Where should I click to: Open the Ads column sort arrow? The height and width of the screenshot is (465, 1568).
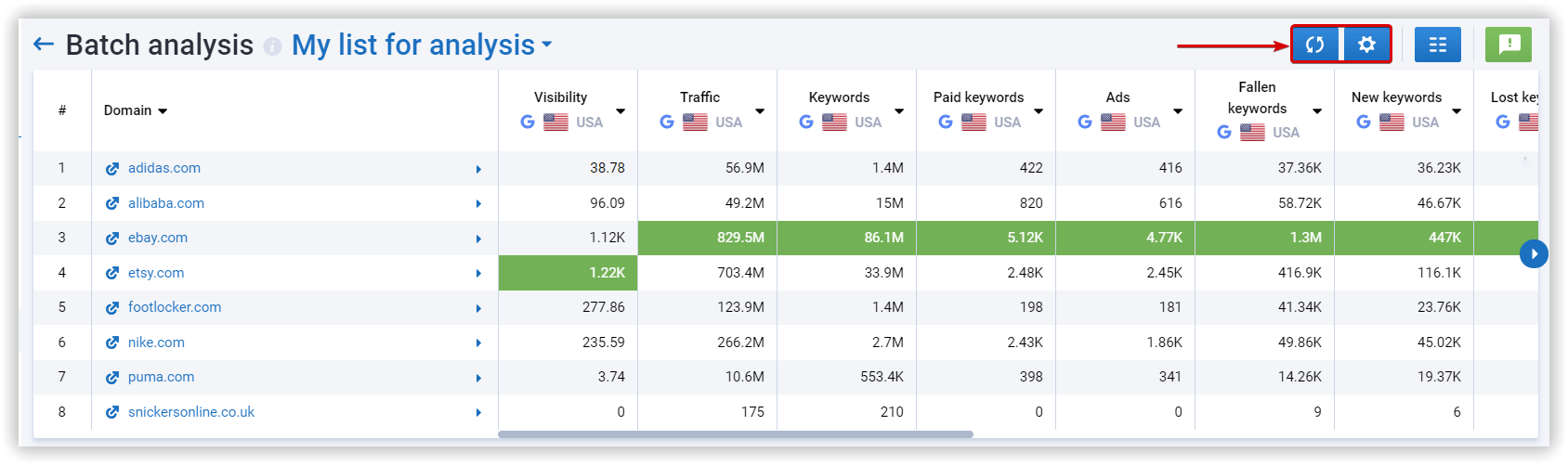(1178, 111)
